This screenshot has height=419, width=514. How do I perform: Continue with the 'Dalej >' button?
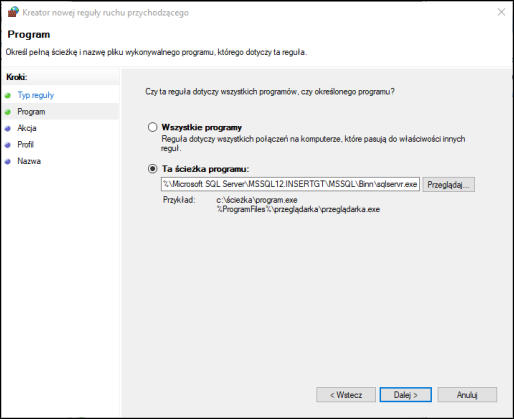pos(405,395)
